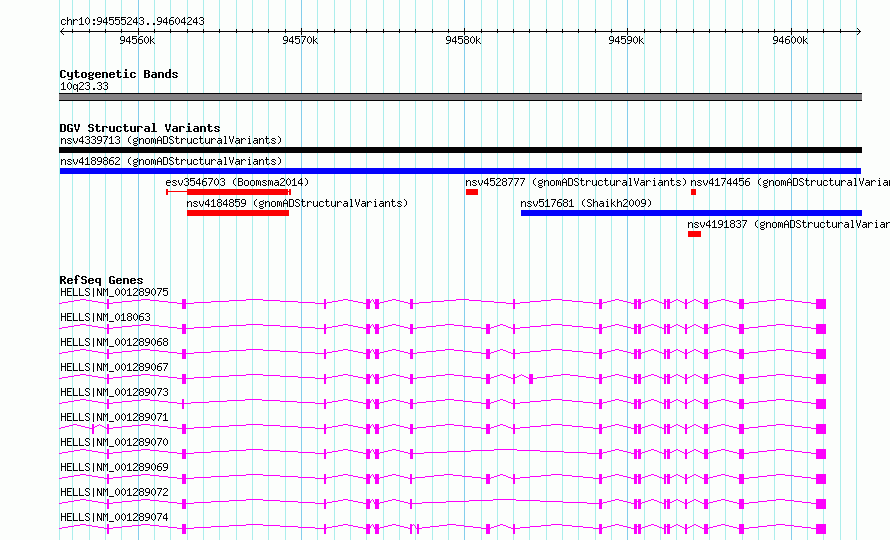The height and width of the screenshot is (540, 890).
Task: Click the last exon block of NM_001289069
Action: click(x=821, y=479)
